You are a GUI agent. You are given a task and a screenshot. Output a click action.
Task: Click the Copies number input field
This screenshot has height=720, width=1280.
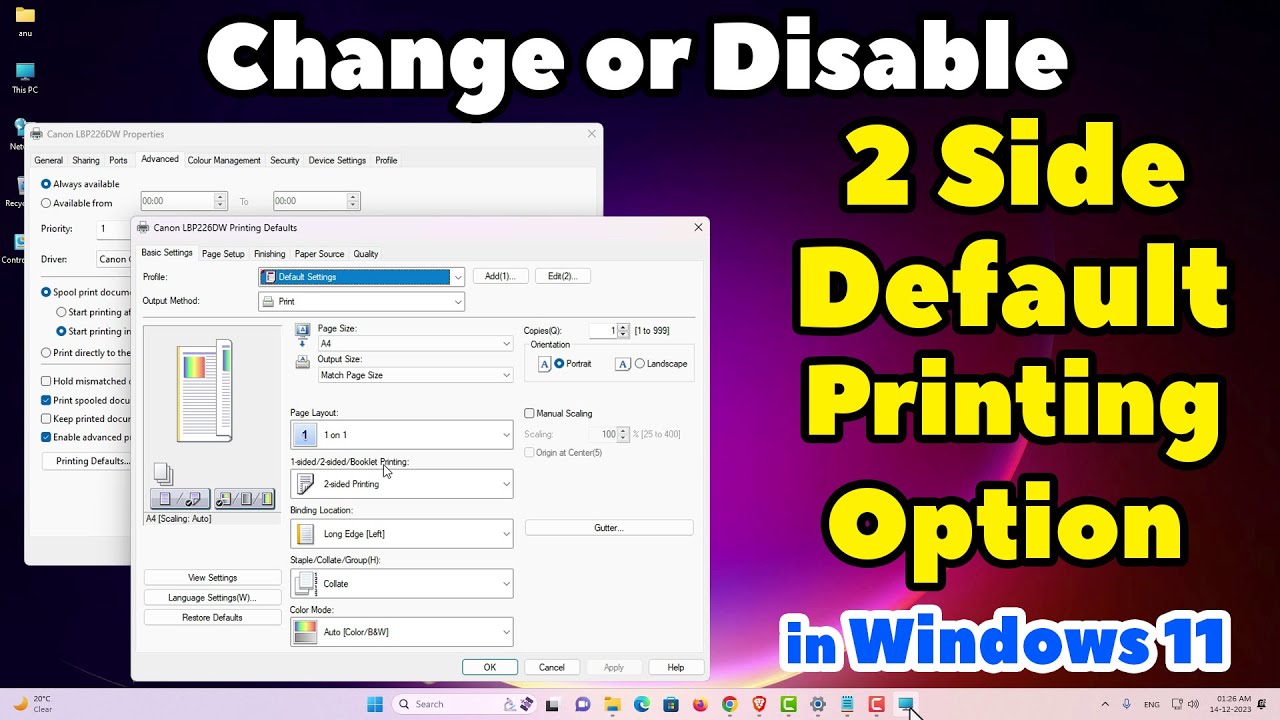pyautogui.click(x=603, y=331)
